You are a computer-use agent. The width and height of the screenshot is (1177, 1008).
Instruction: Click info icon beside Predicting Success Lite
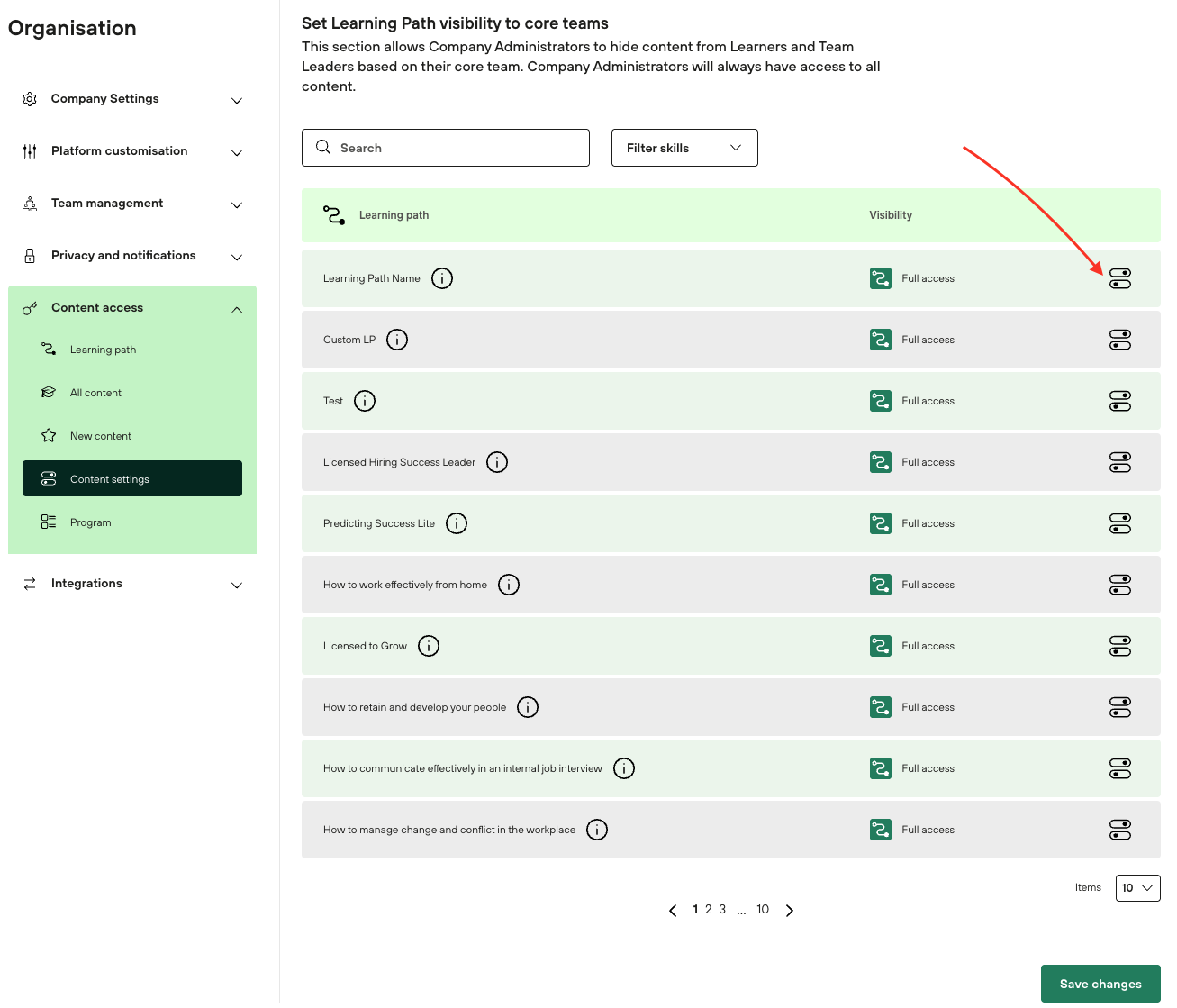457,523
